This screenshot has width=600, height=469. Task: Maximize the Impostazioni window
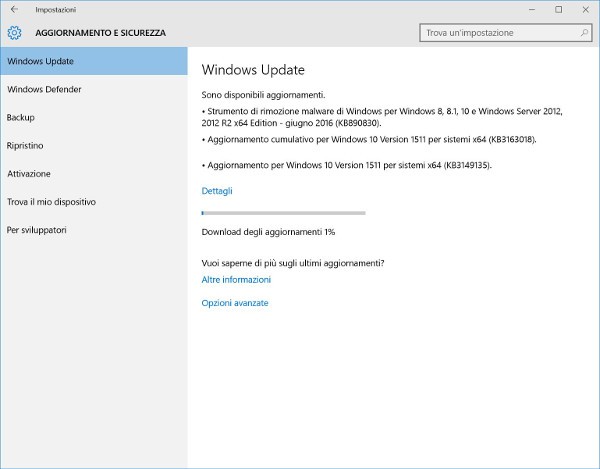click(x=559, y=10)
